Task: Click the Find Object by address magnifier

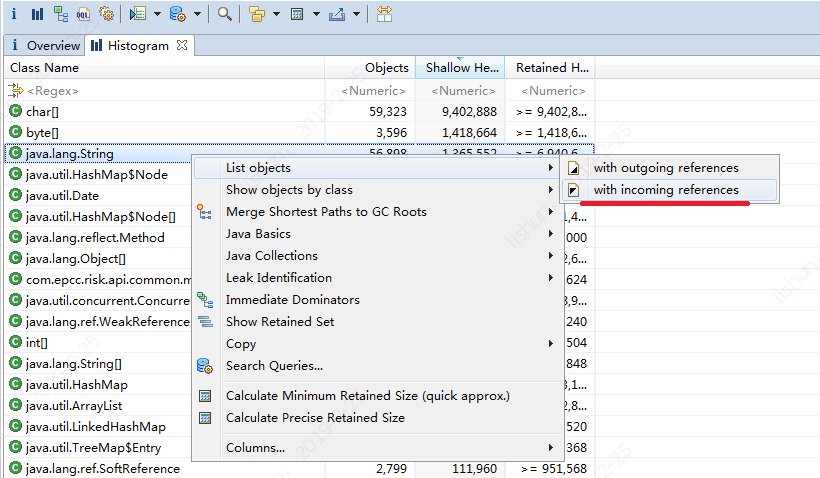Action: click(225, 14)
